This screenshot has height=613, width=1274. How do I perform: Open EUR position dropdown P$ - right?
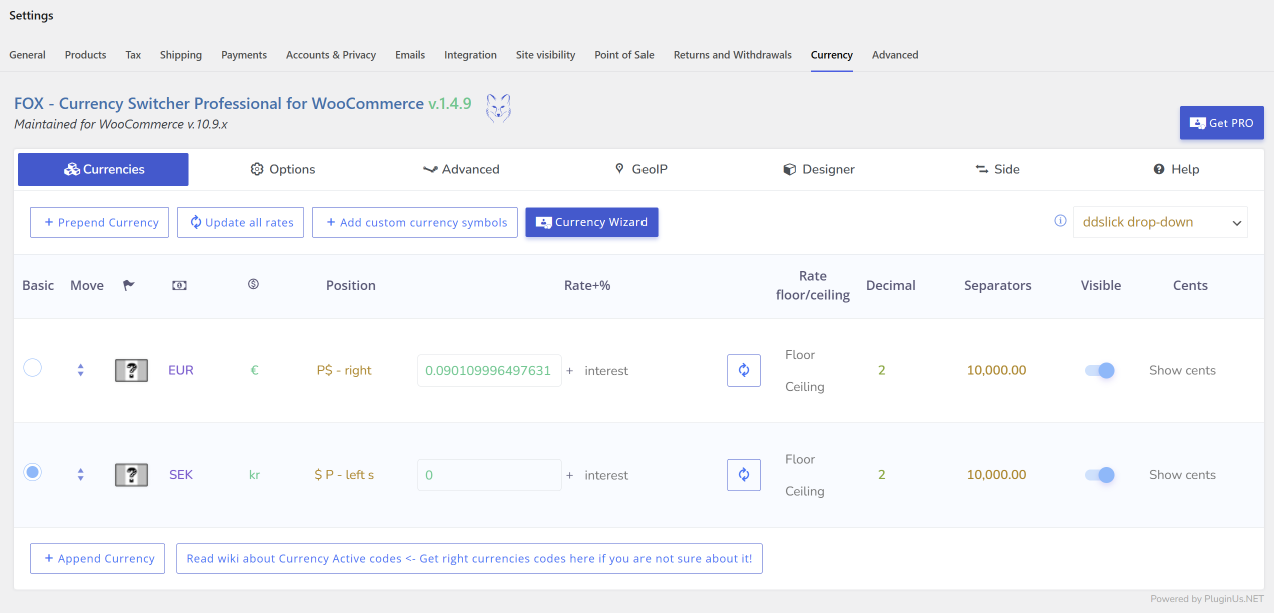coord(344,370)
